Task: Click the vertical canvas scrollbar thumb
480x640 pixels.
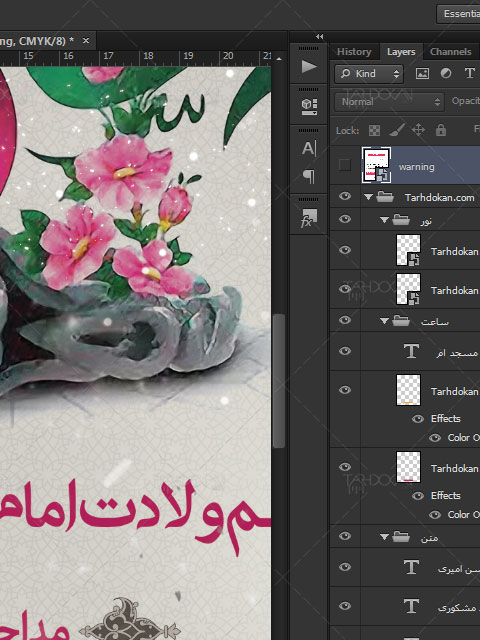Action: click(278, 380)
